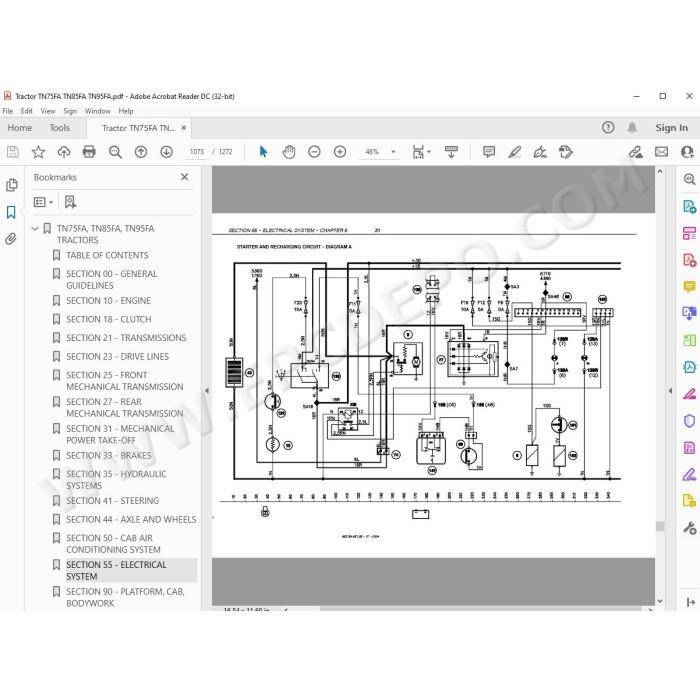Go to next page arrow icon
The image size is (700, 700).
pos(167,152)
